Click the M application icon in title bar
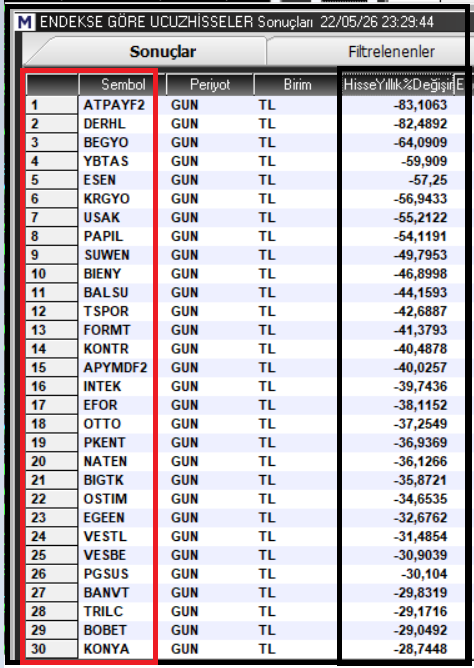This screenshot has width=474, height=668. tap(24, 21)
